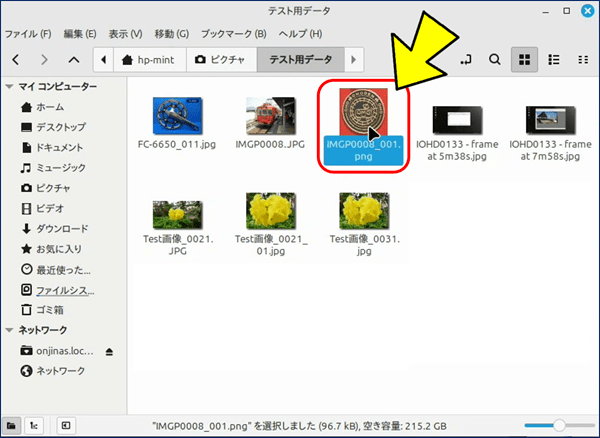Switch to list view
Viewport: 600px width, 438px height.
click(x=553, y=60)
